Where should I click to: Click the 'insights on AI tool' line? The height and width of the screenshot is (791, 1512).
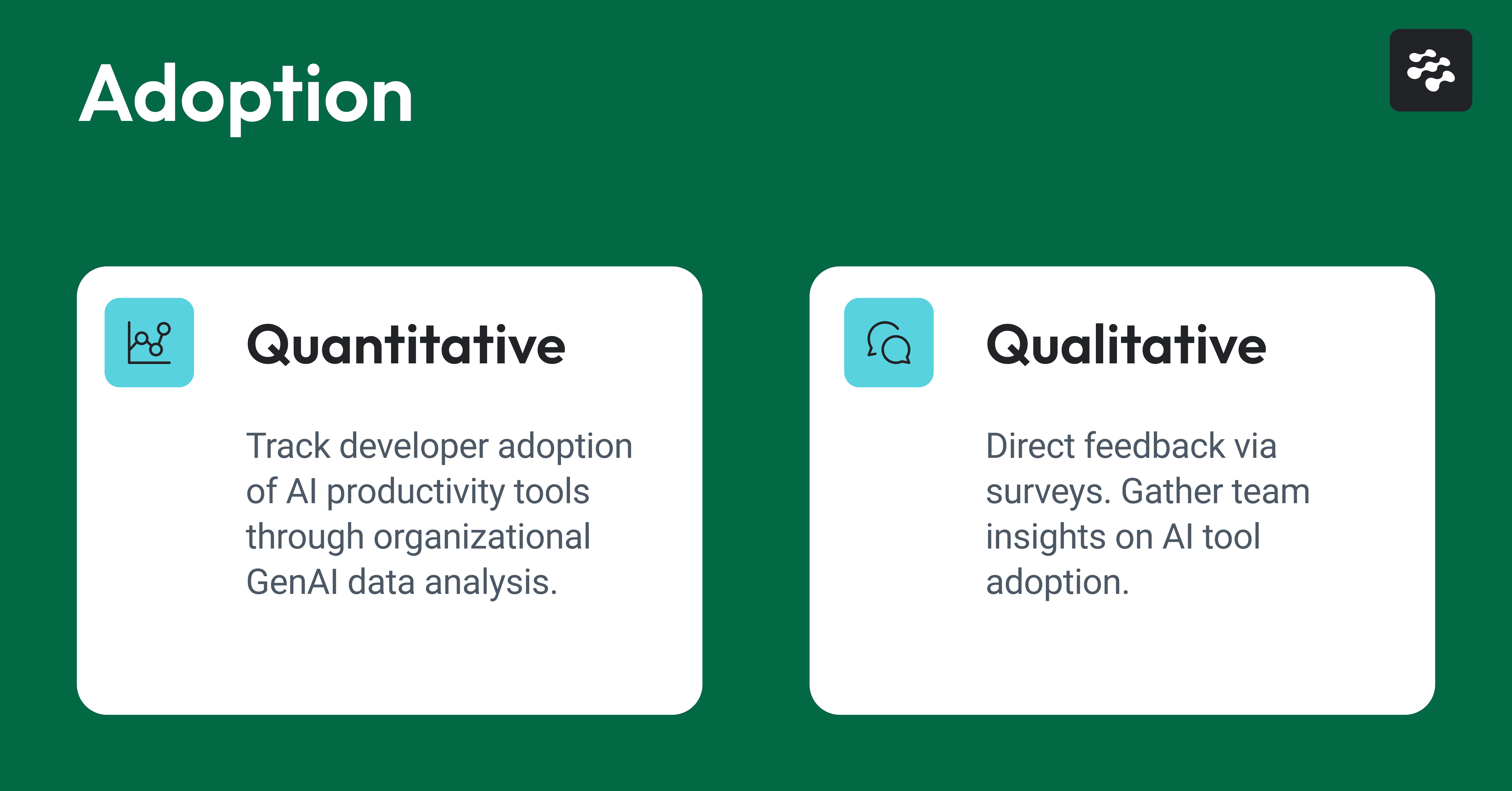tap(1123, 537)
